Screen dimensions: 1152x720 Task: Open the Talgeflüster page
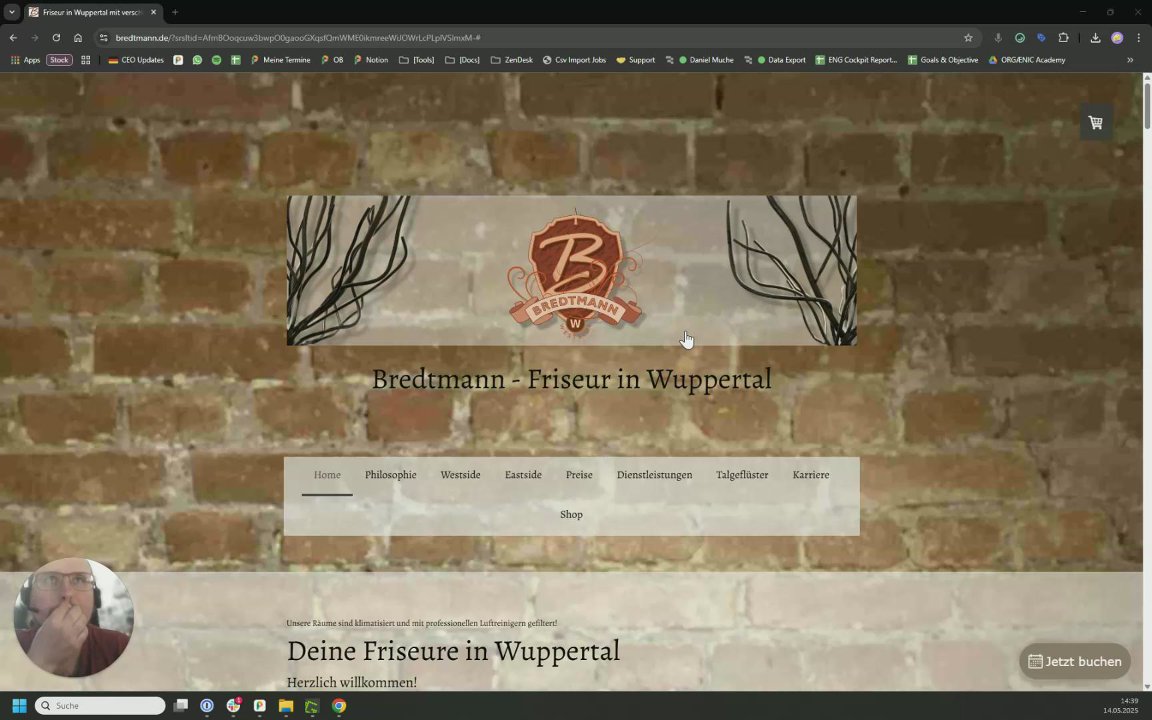coord(742,475)
